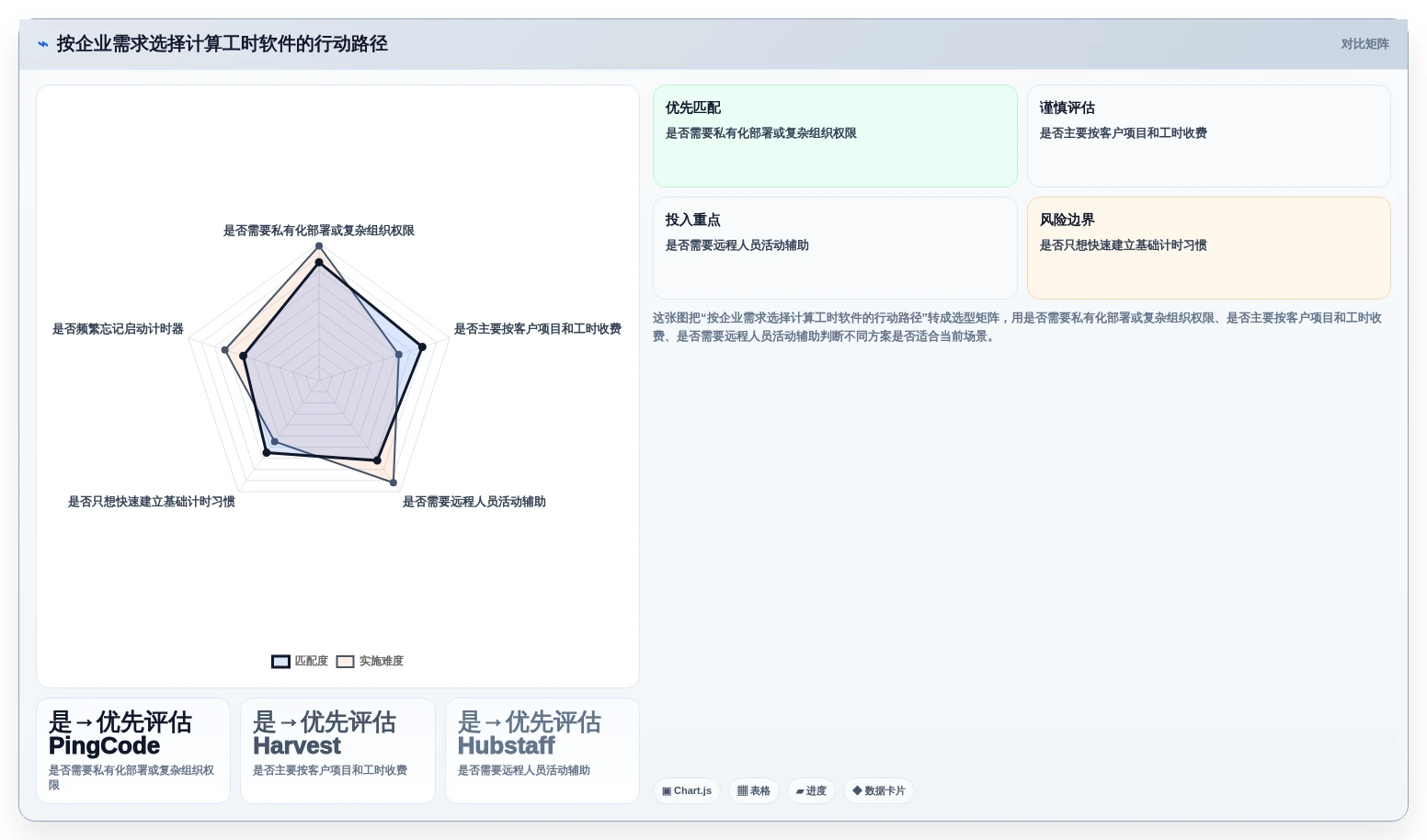Click caption text under Harvest heading
The image size is (1427, 840).
tap(330, 770)
